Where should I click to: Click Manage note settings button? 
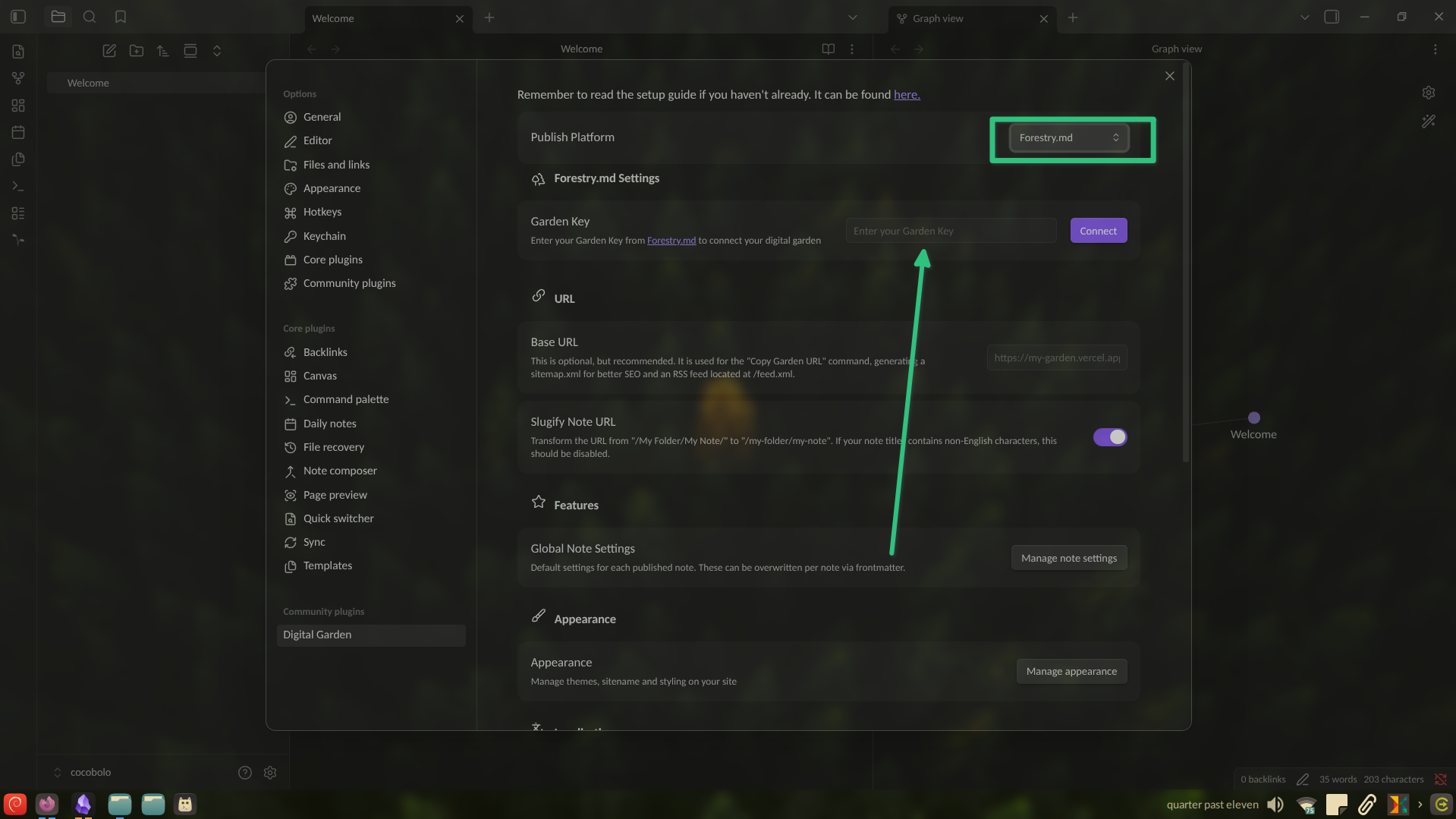pos(1069,558)
